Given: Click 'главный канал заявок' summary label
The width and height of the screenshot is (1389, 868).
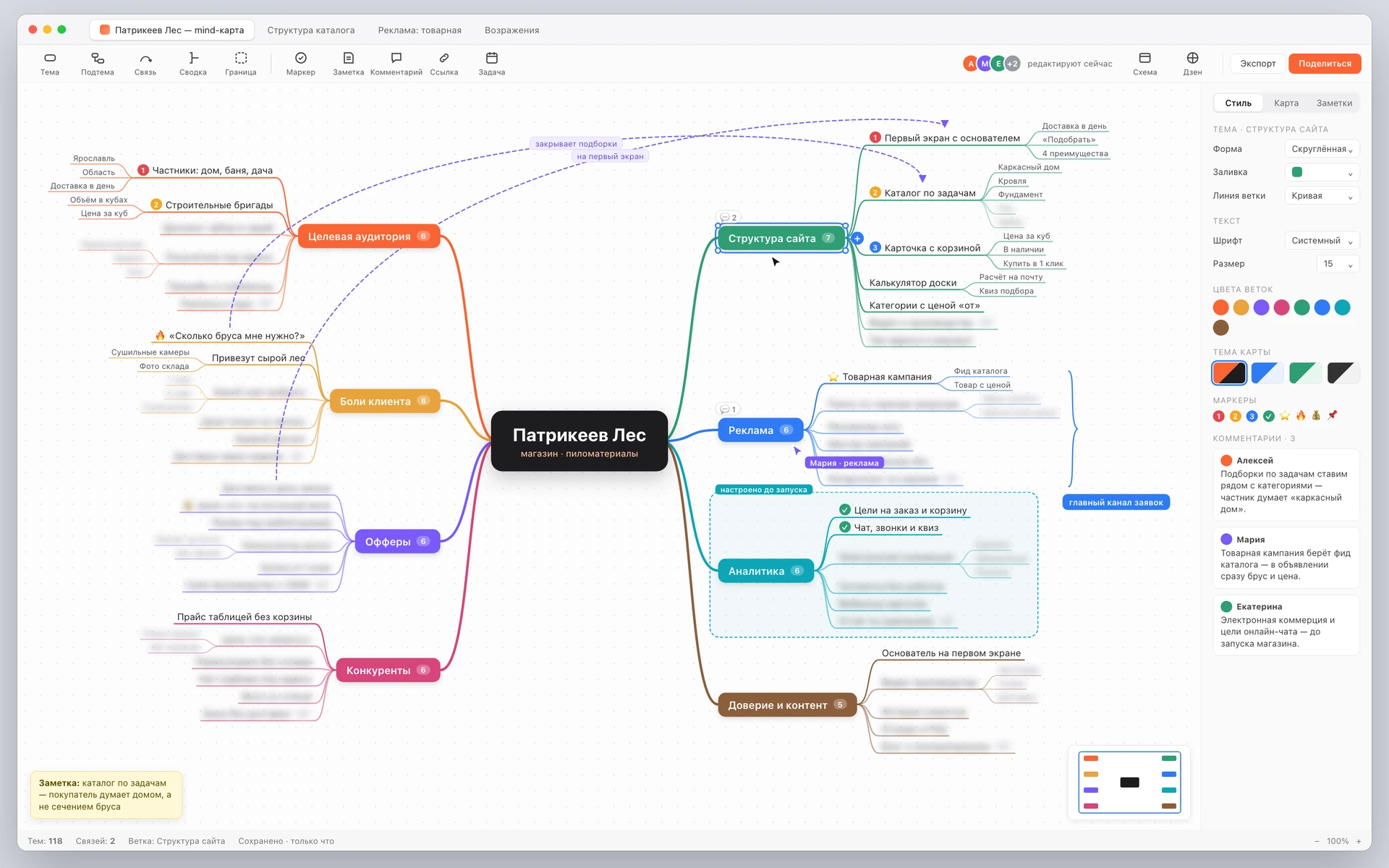Looking at the screenshot, I should (x=1116, y=503).
